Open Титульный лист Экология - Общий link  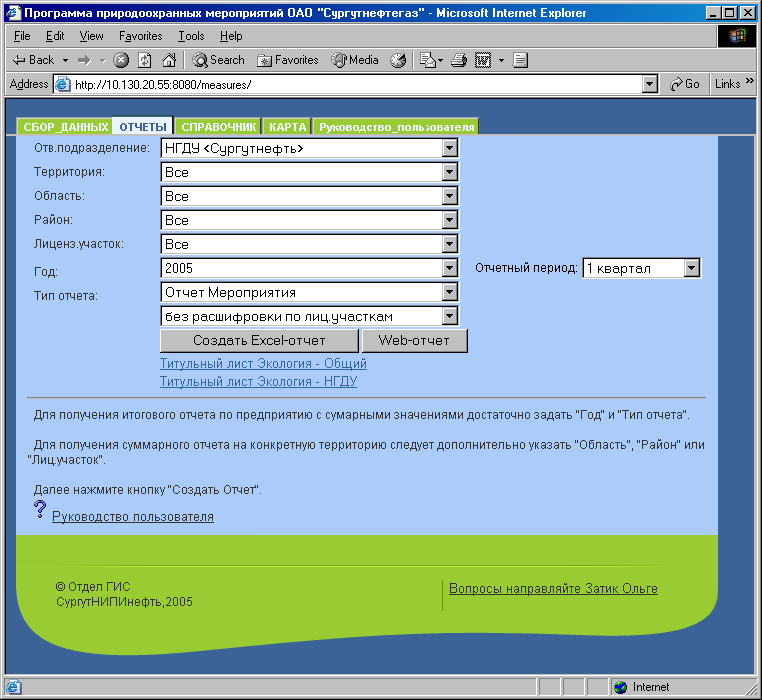coord(263,364)
